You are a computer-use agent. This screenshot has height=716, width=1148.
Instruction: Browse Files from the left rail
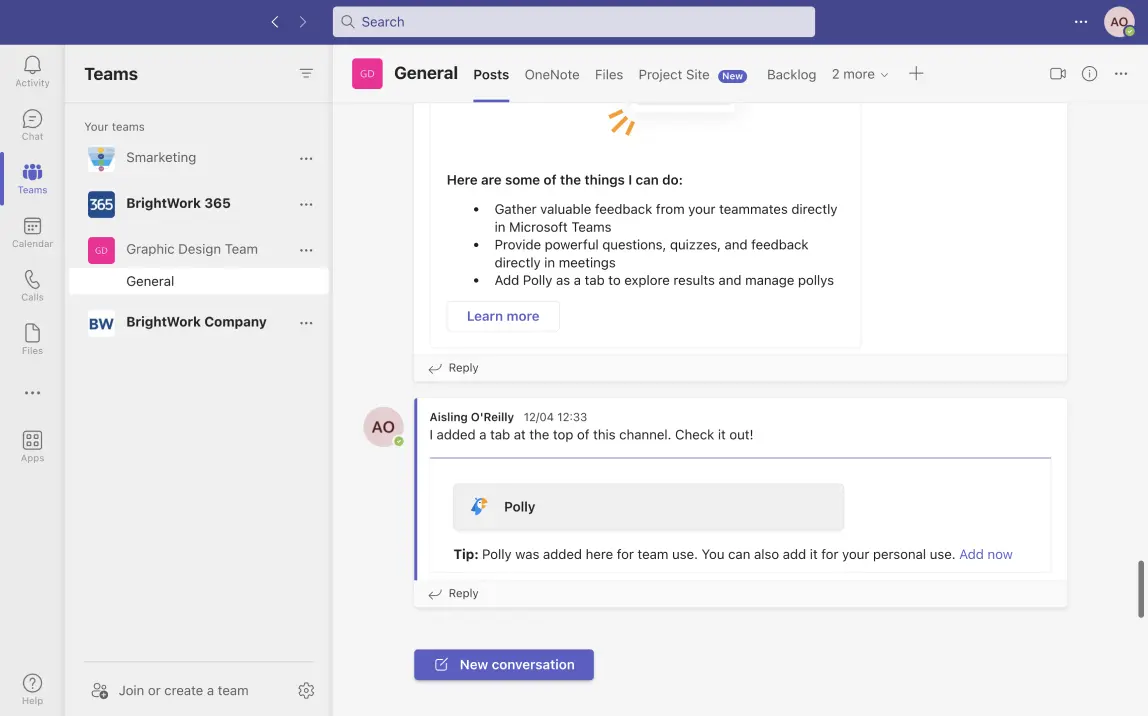click(x=31, y=337)
